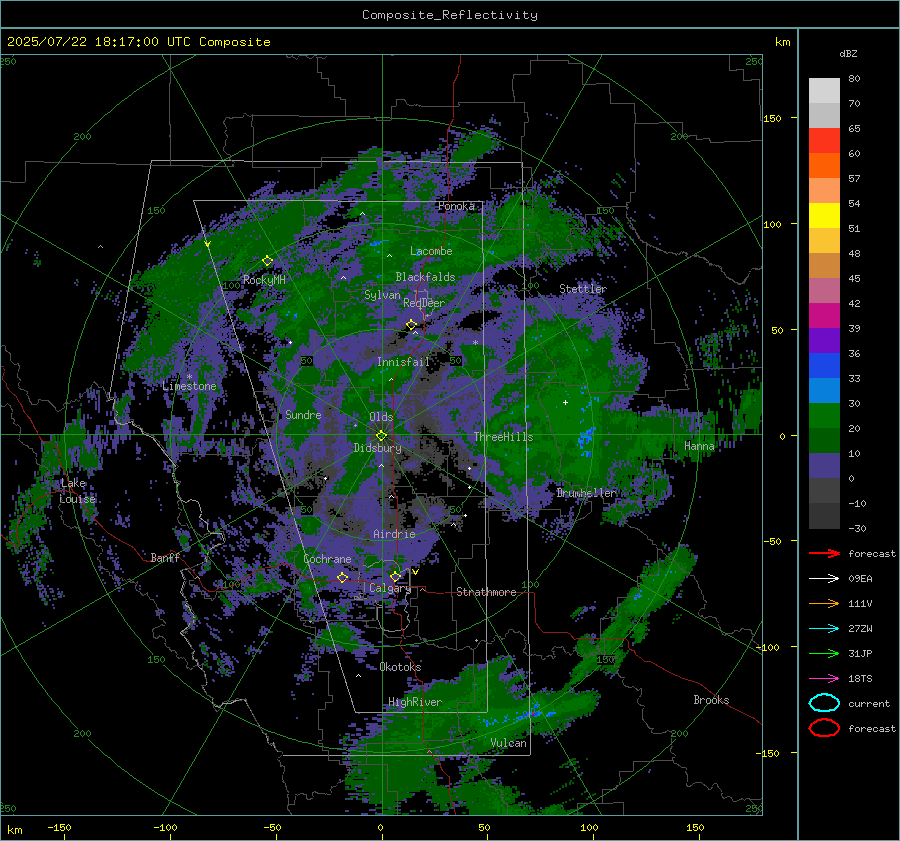Click the Okotoks label
This screenshot has width=900, height=841.
(x=400, y=667)
